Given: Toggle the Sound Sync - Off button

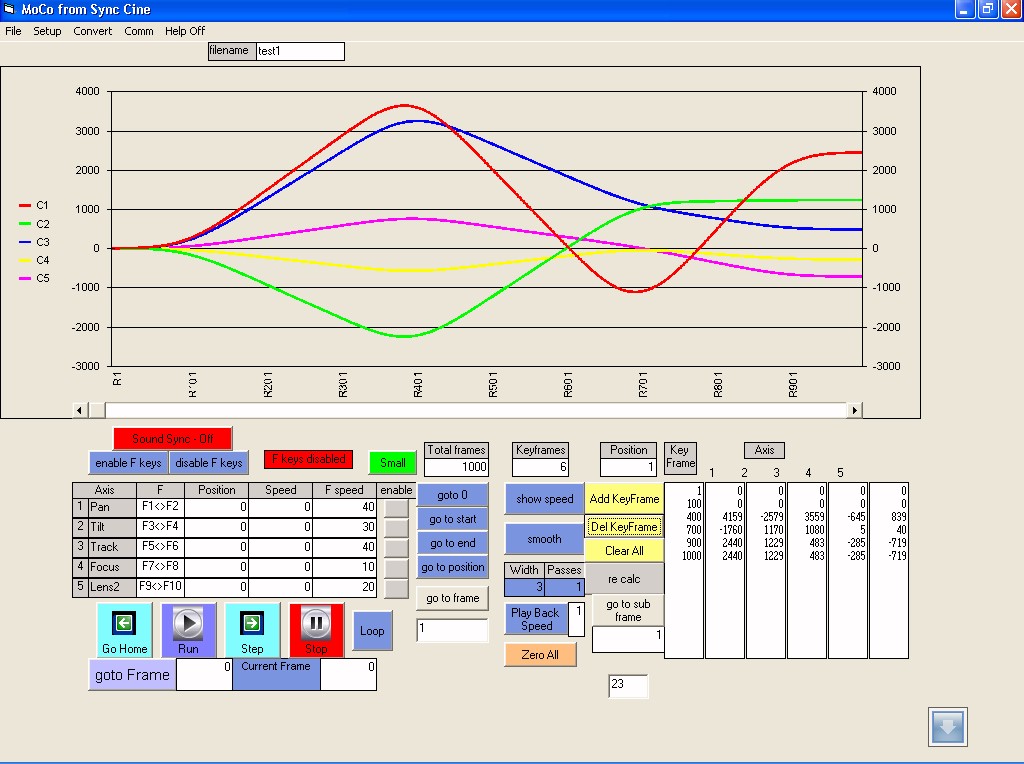Looking at the screenshot, I should [172, 439].
